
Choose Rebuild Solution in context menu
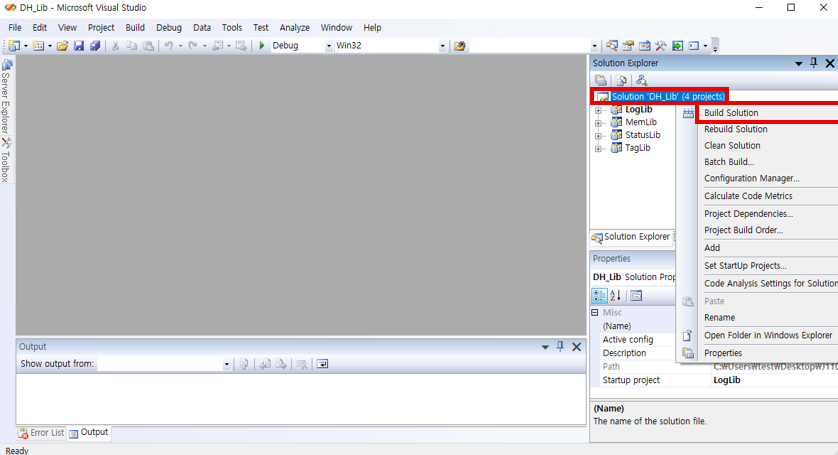coord(735,129)
